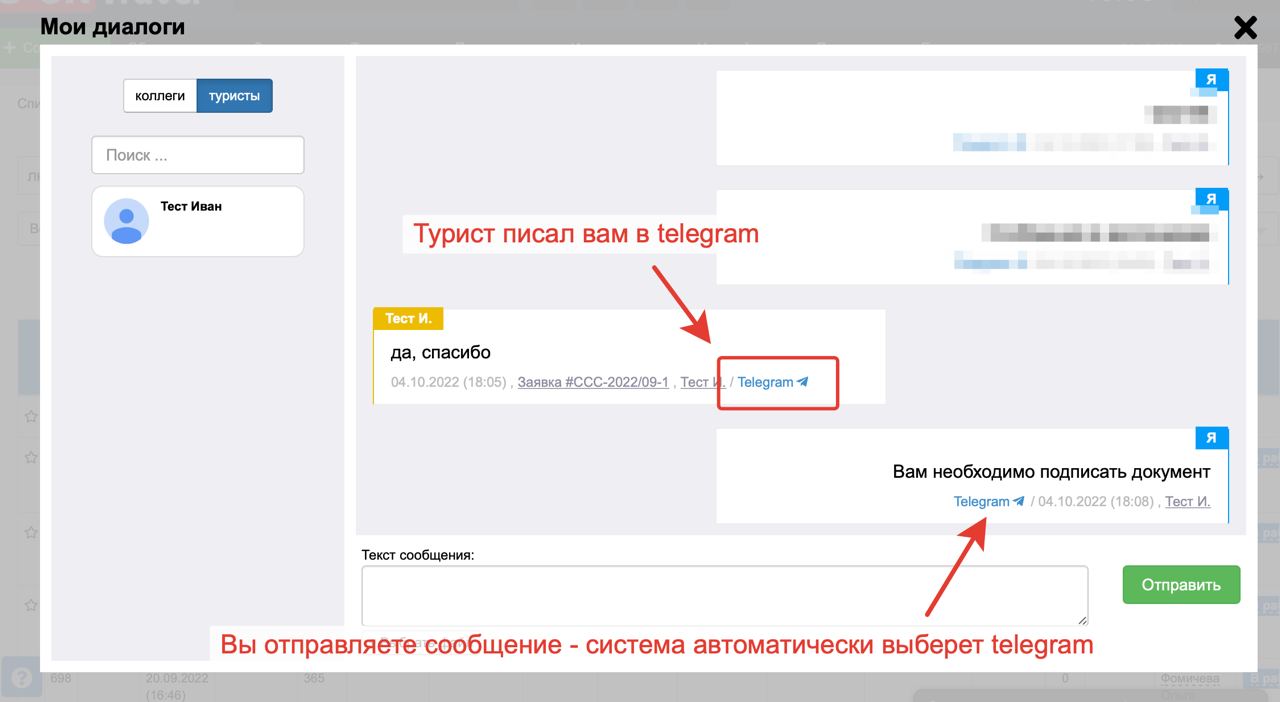Select text "Вам необходимо подписать документ"
Screen dimensions: 1280x702
click(1051, 471)
